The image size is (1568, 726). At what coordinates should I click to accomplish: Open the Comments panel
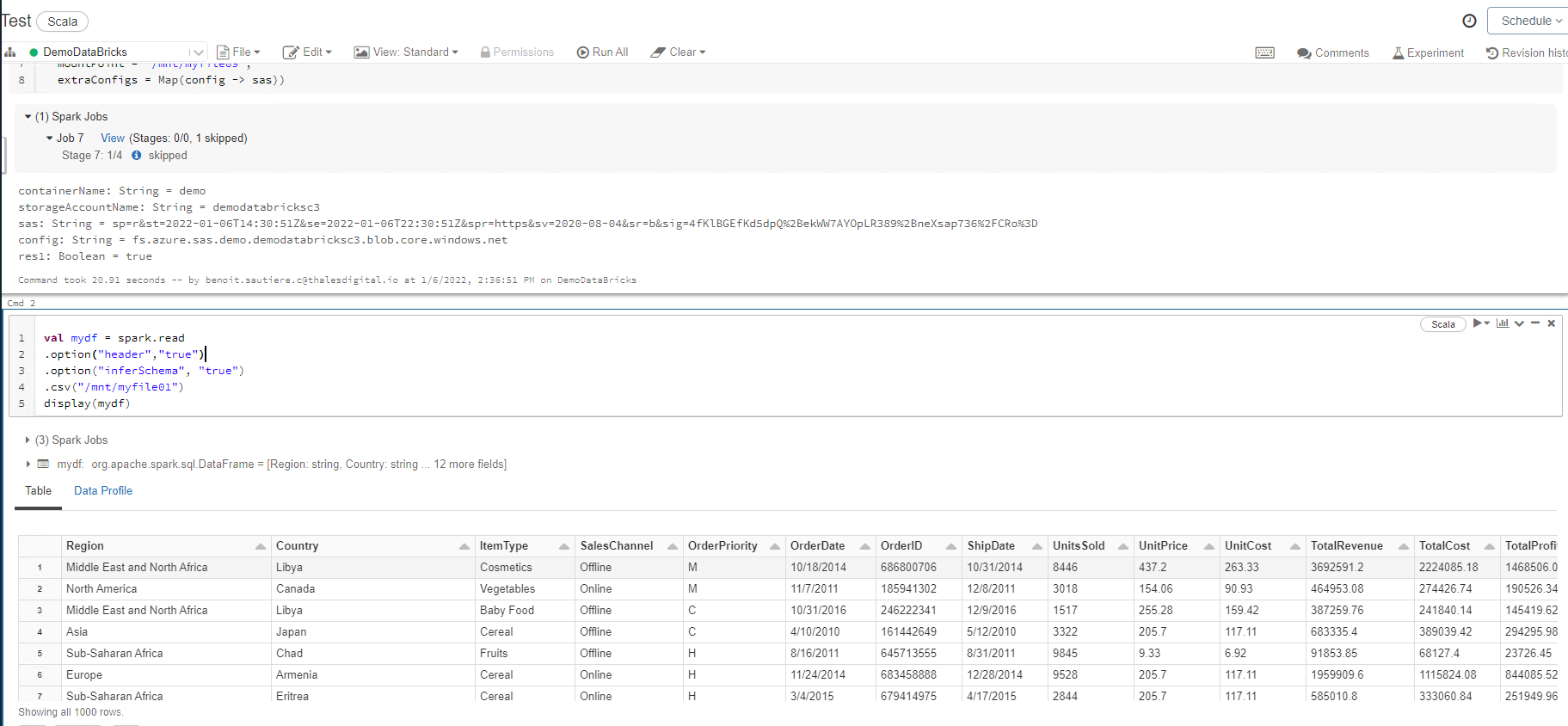1332,52
